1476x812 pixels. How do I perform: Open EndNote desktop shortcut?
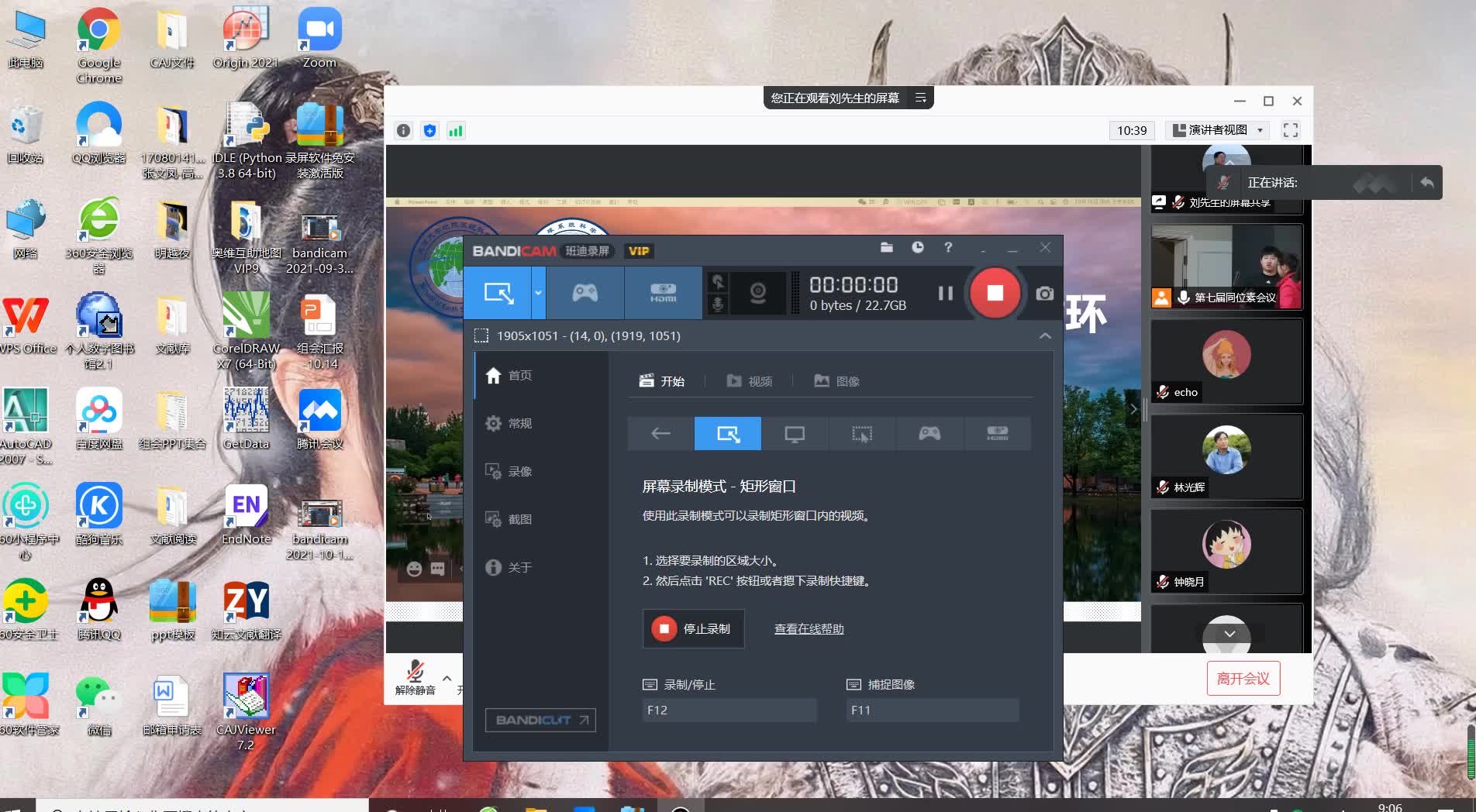point(246,514)
